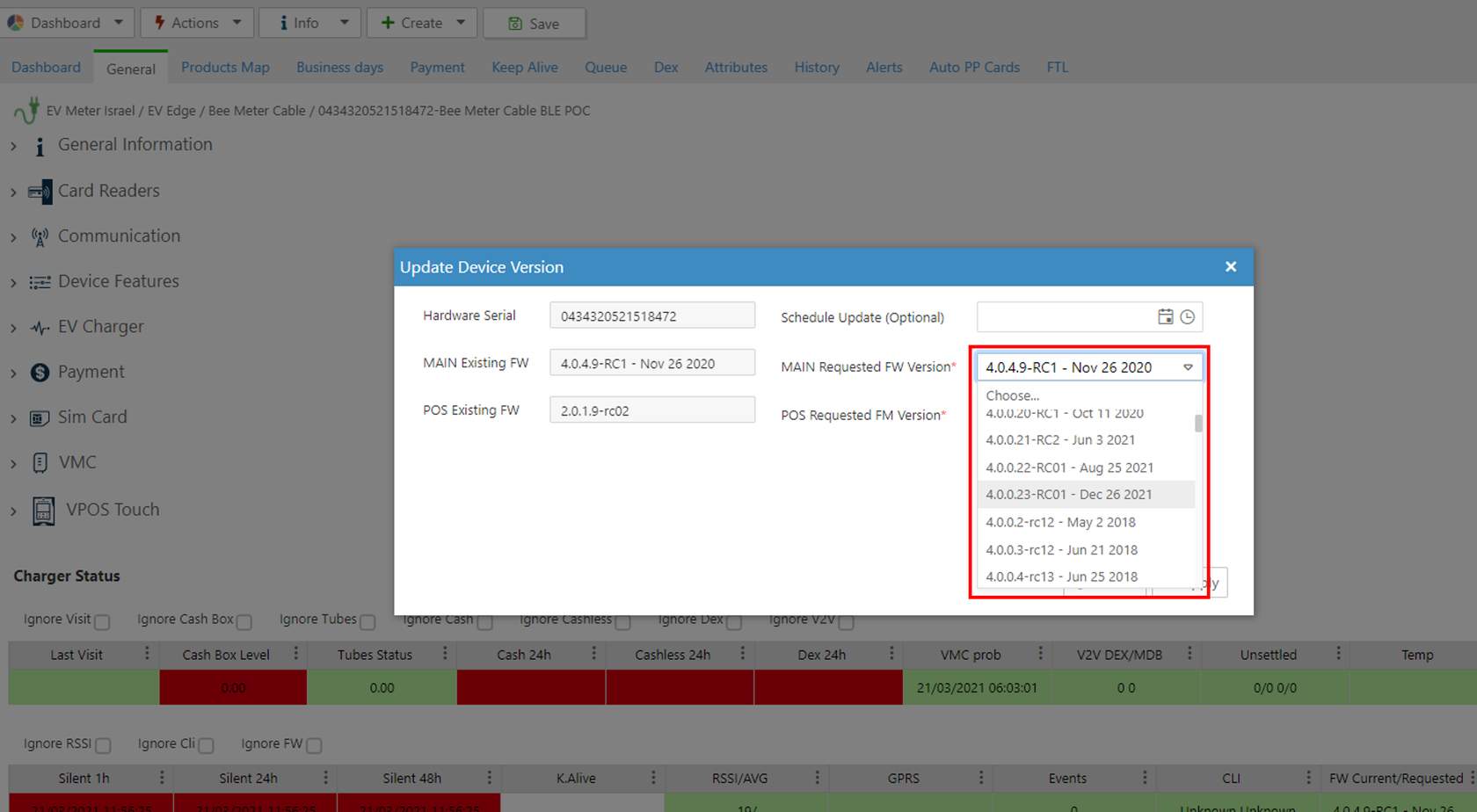Enable the Ignore RSSI checkbox
1477x812 pixels.
103,746
